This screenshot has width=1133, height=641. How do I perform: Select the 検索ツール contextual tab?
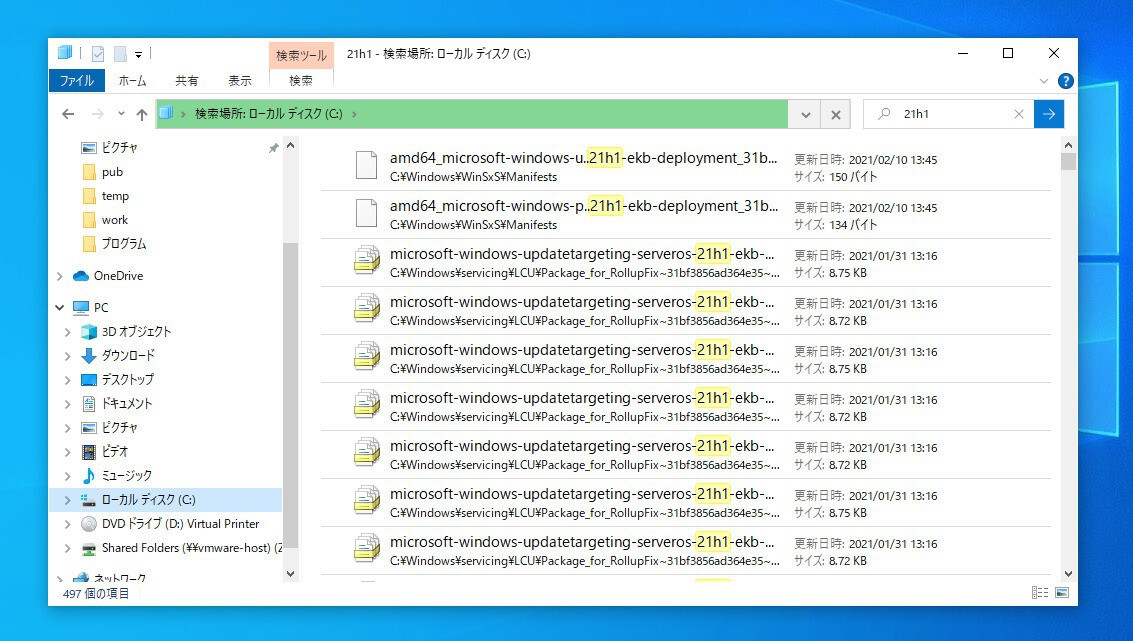pos(301,55)
